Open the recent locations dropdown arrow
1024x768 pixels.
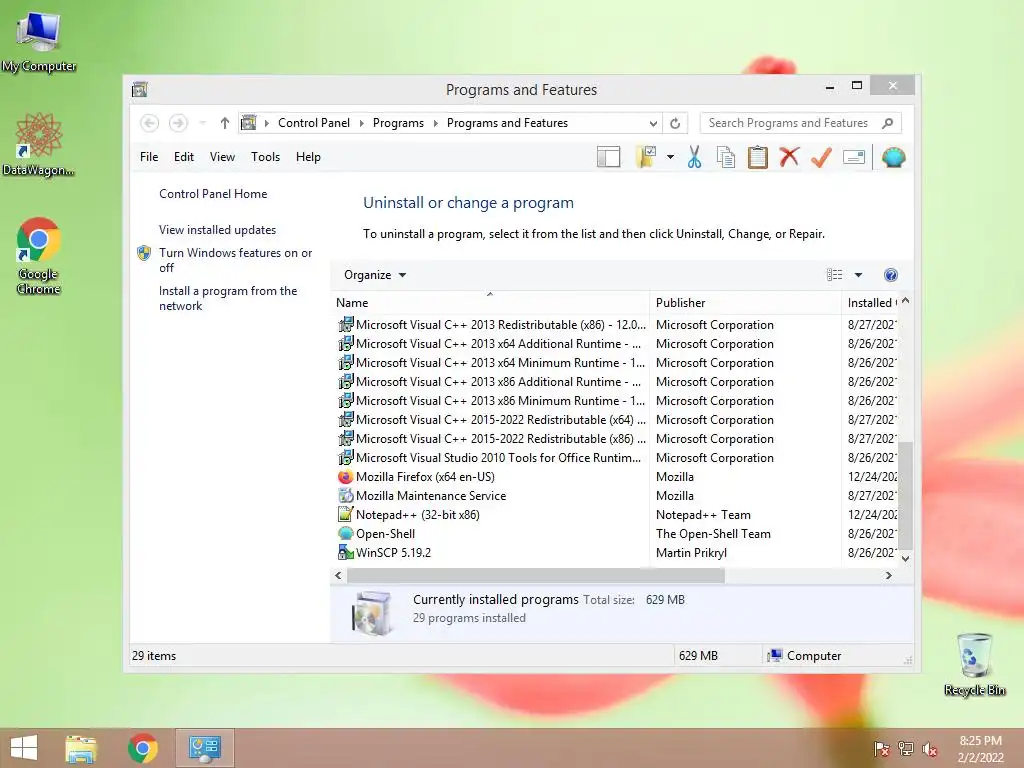coord(202,123)
